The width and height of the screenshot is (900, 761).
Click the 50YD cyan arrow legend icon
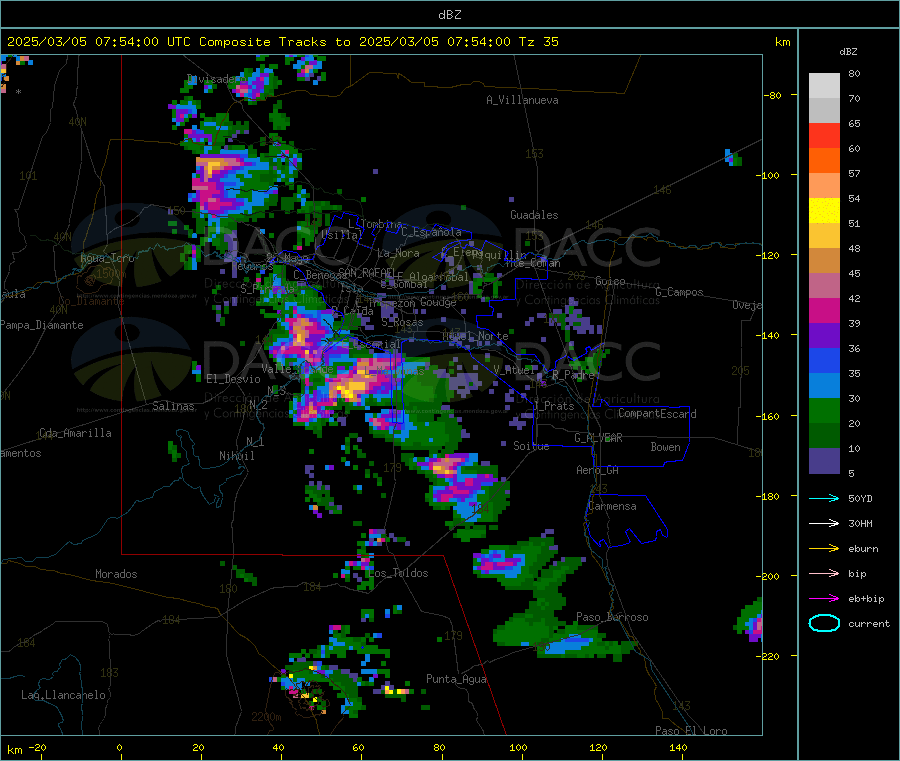pos(824,498)
